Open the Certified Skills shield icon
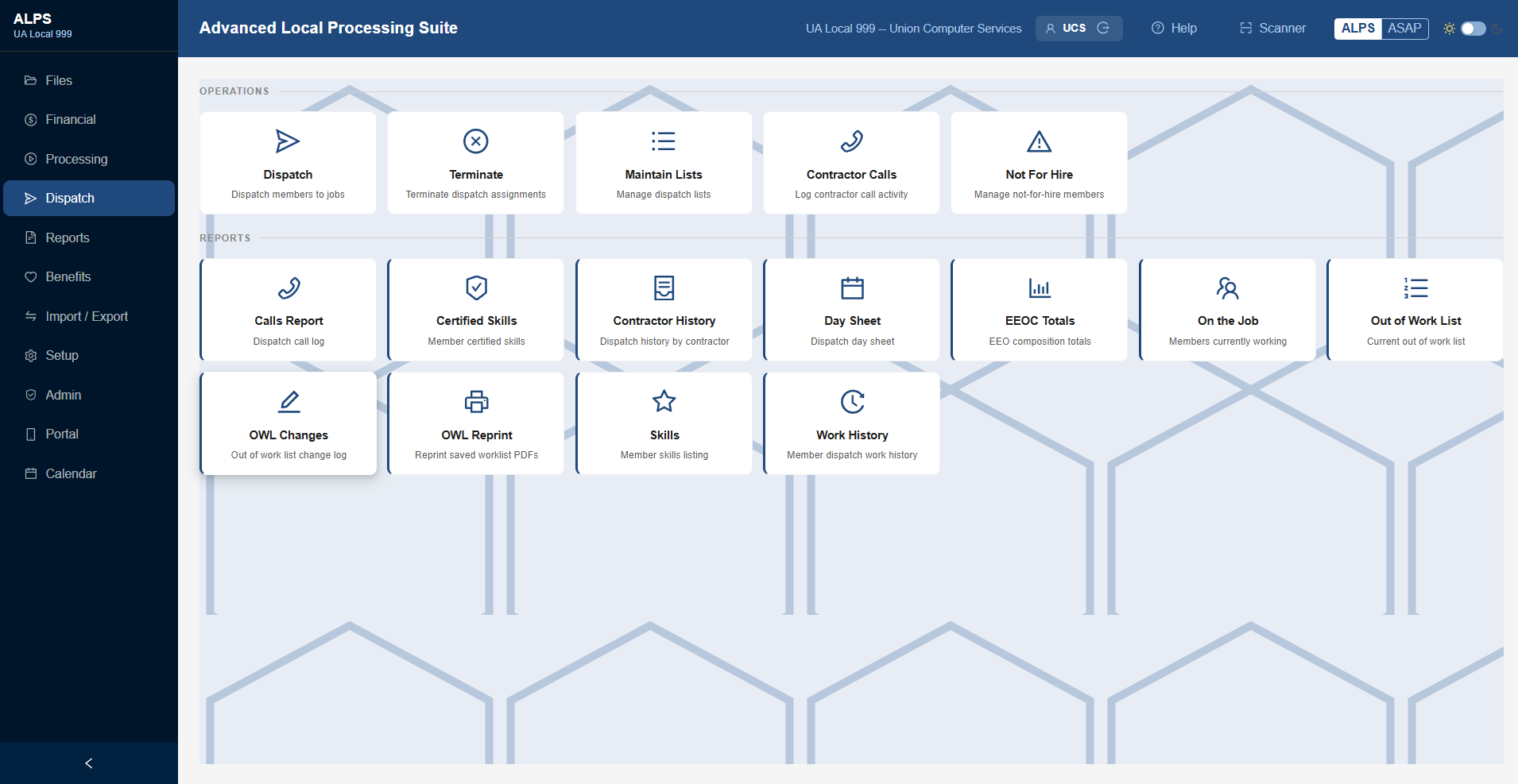This screenshot has height=784, width=1518. (476, 288)
